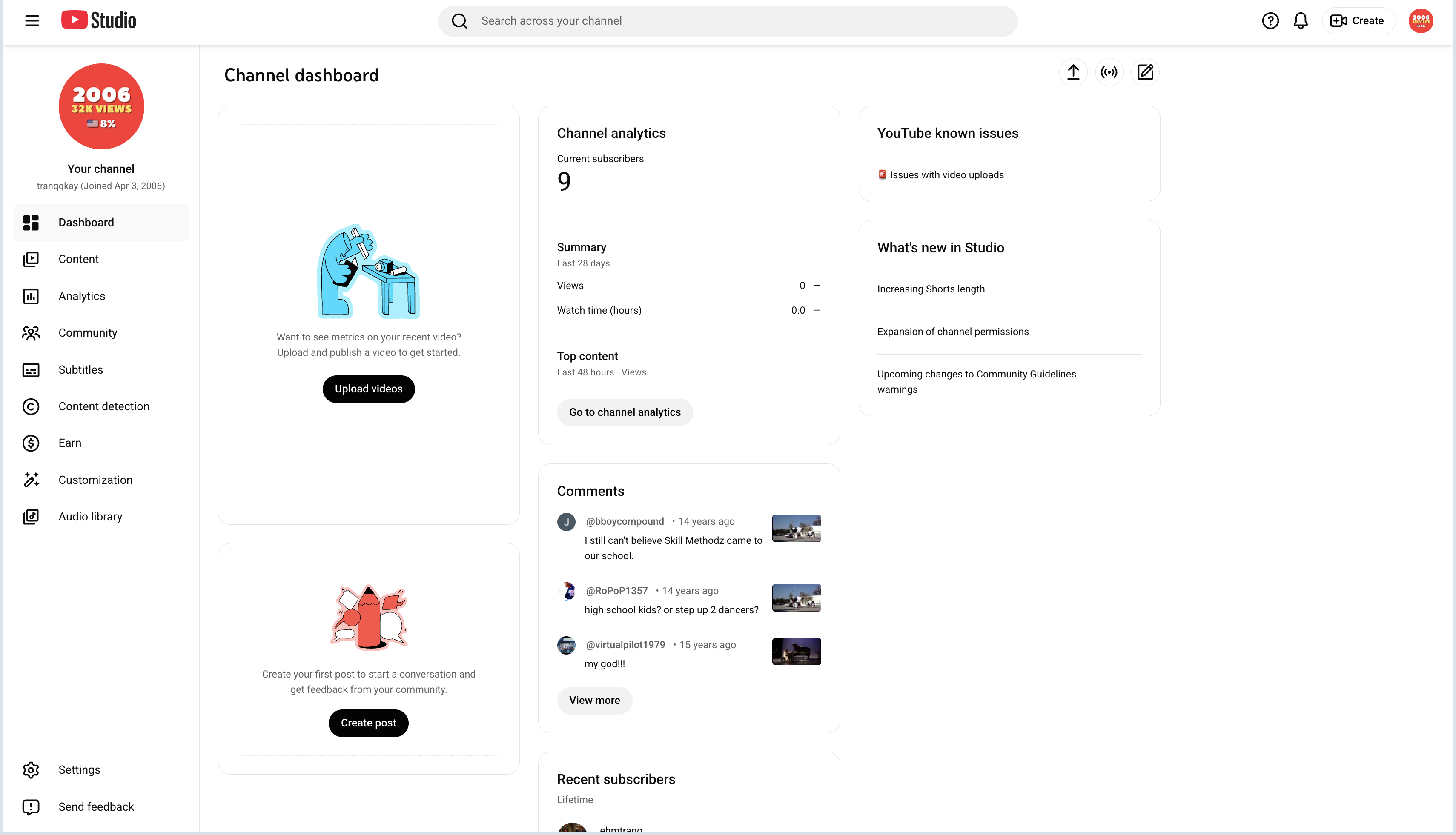The height and width of the screenshot is (835, 1456).
Task: Click the 'Watch time (hours)' summary row
Action: (688, 310)
